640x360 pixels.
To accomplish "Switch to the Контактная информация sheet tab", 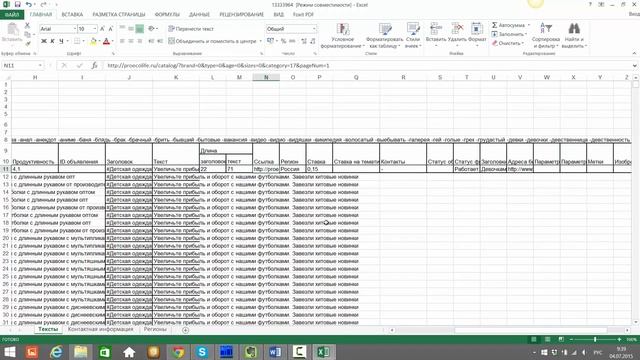I will 100,329.
